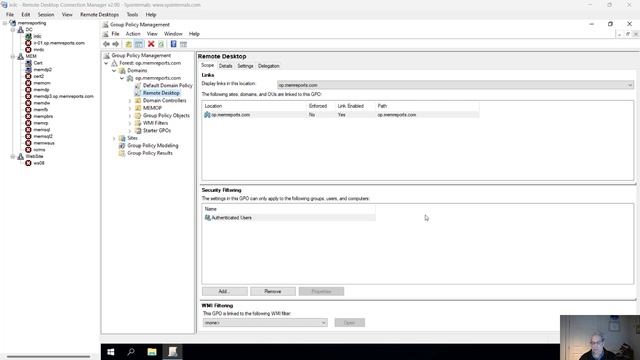Switch to the Delegation tab

click(269, 66)
